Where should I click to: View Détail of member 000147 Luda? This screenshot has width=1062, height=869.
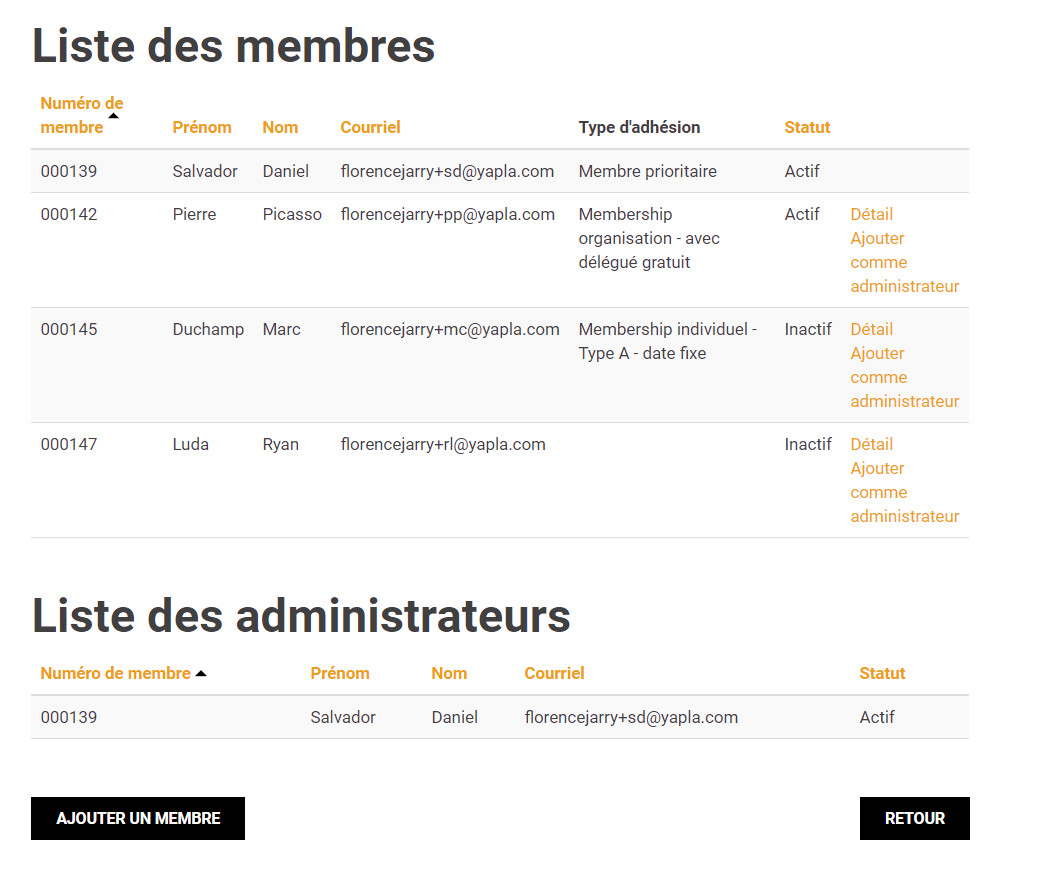(871, 444)
